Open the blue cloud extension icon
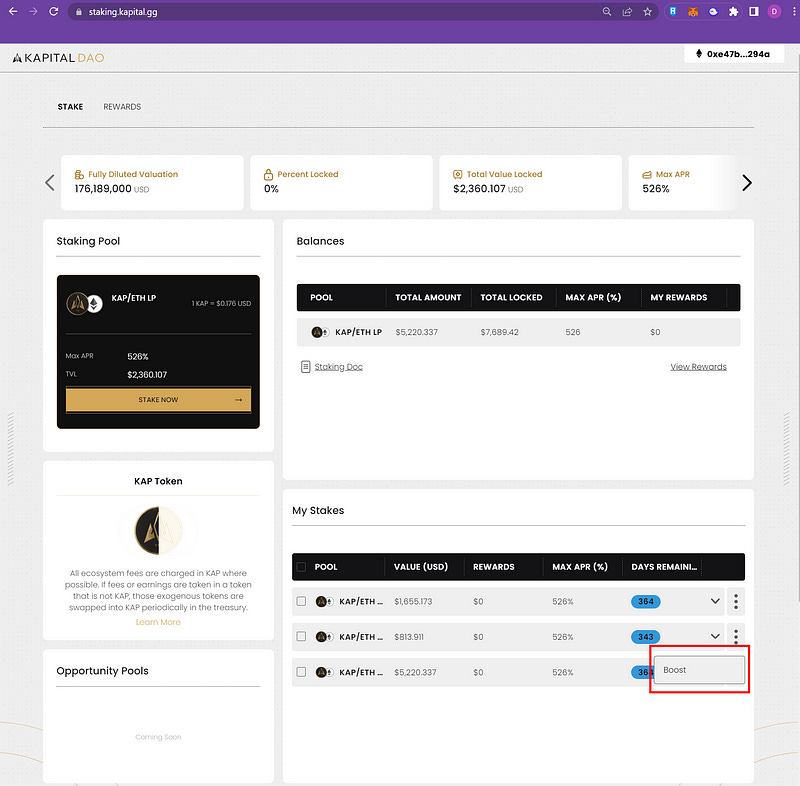800x786 pixels. tap(713, 11)
